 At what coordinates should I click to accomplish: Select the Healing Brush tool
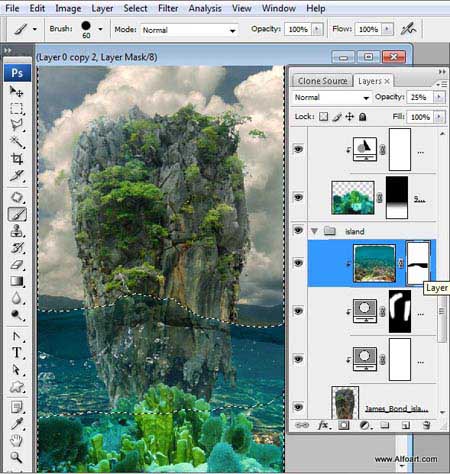[x=16, y=197]
